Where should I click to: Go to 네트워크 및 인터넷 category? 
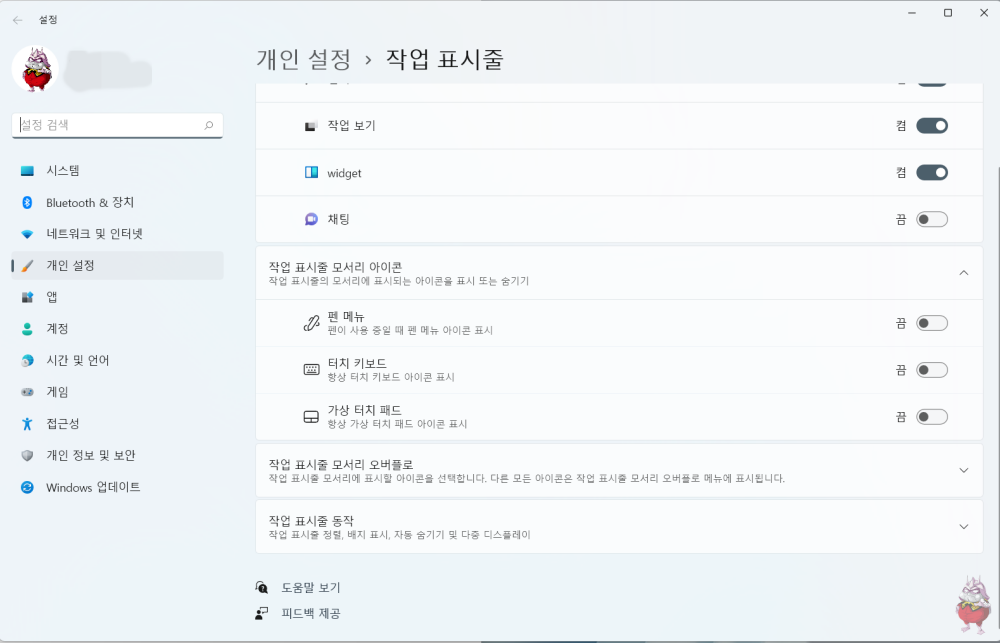[117, 234]
